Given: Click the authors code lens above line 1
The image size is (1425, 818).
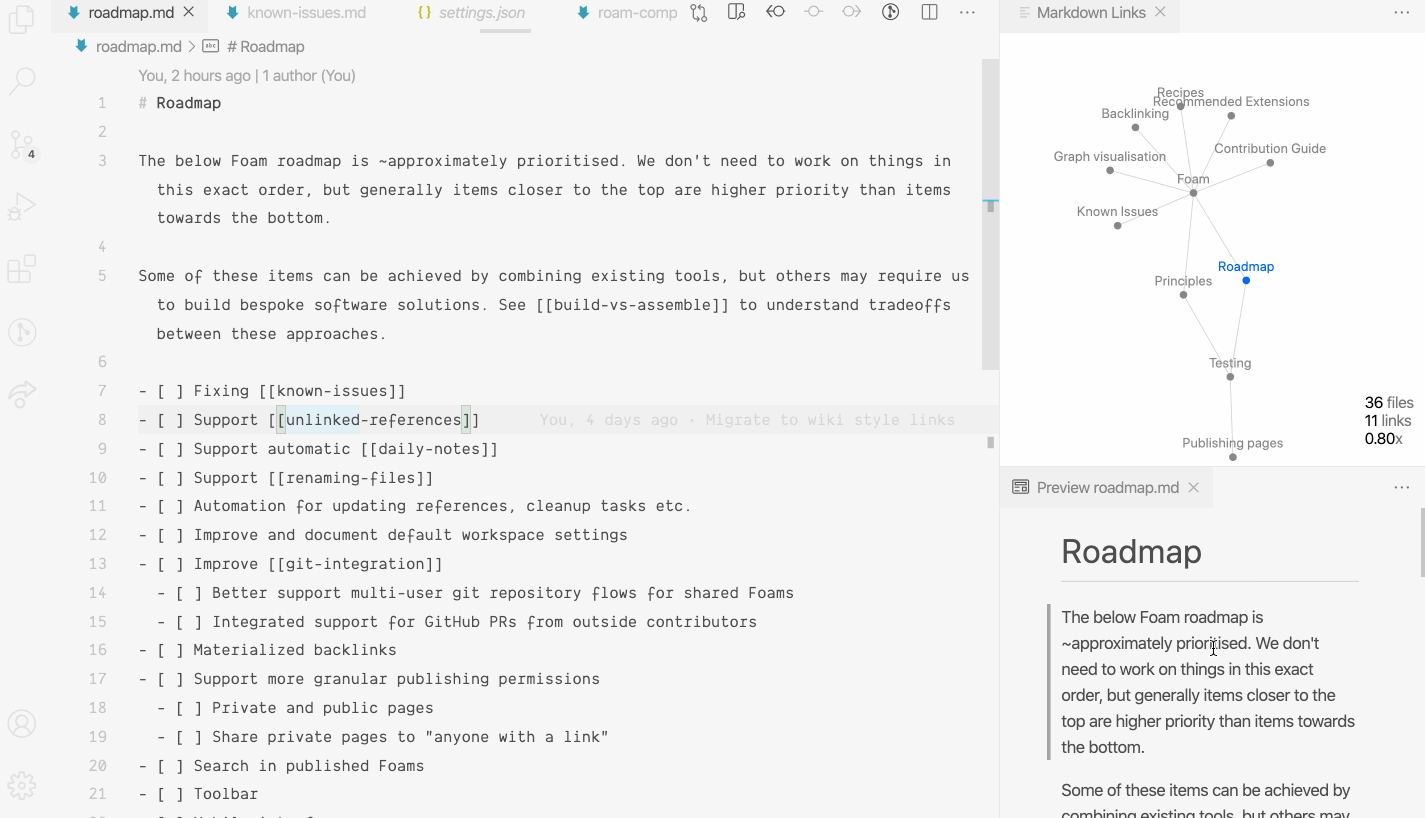Looking at the screenshot, I should click(247, 75).
